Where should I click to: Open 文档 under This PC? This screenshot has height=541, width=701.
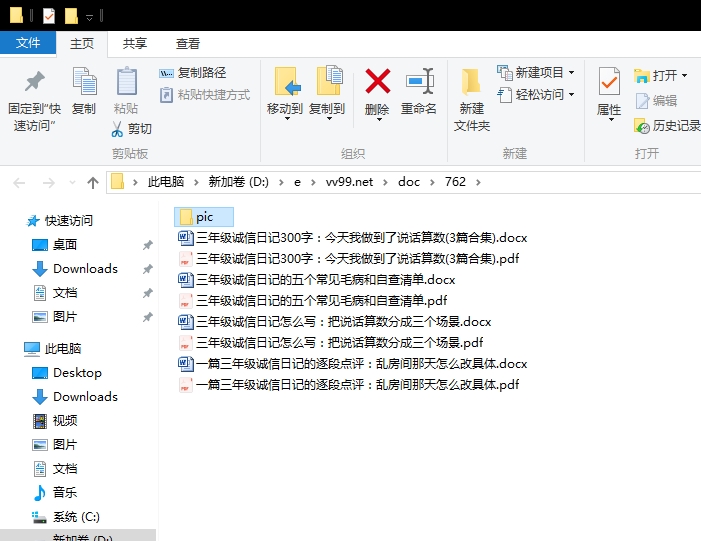pyautogui.click(x=55, y=469)
